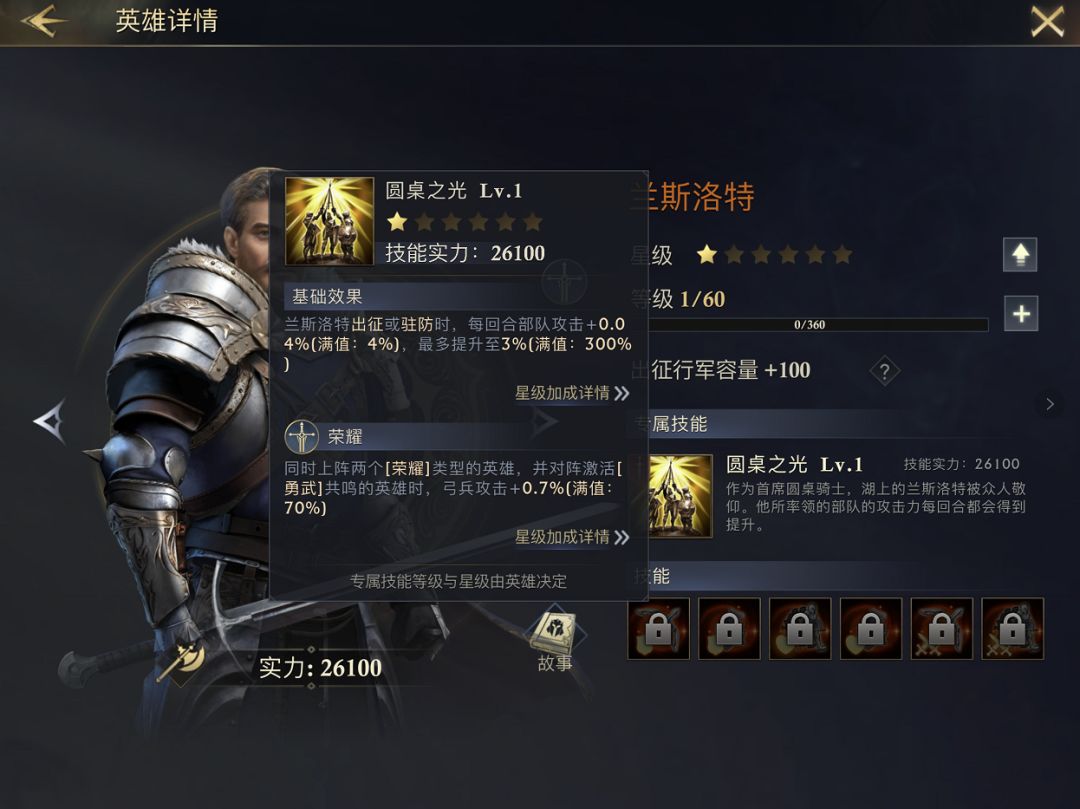Select the fifth locked skill slot
Screen dimensions: 1080x809
click(942, 629)
